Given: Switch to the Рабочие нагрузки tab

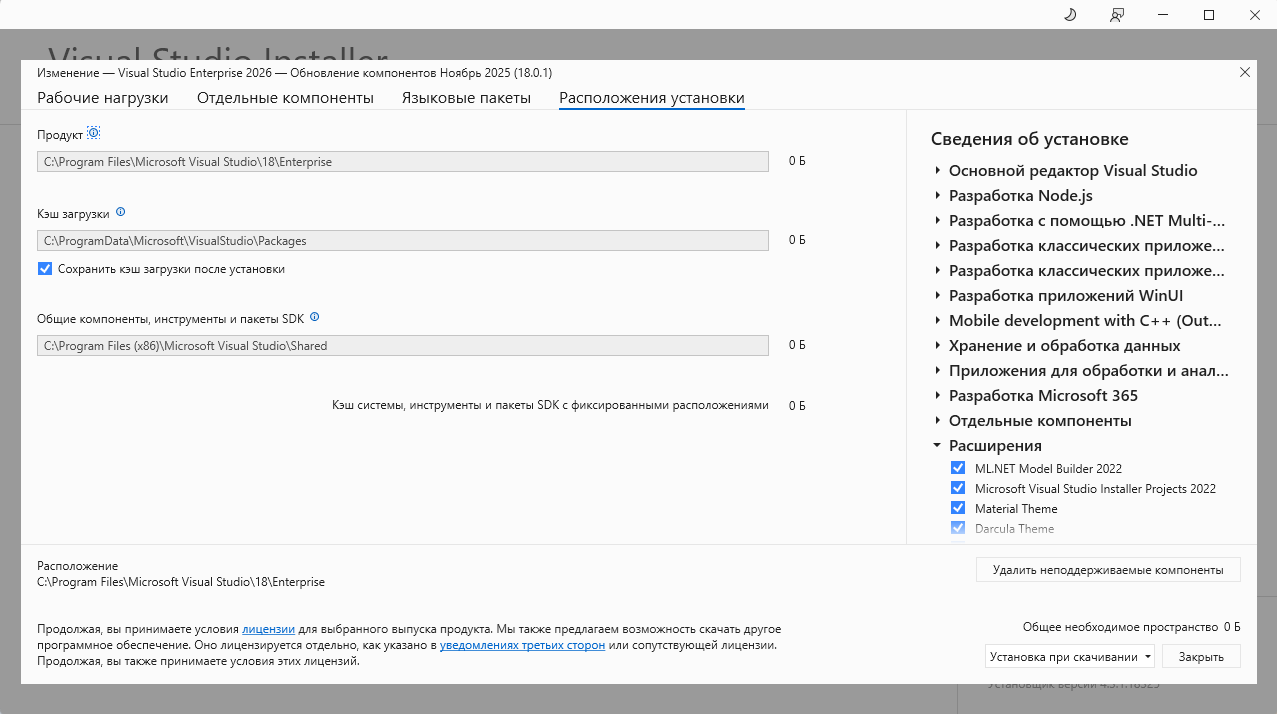Looking at the screenshot, I should pyautogui.click(x=102, y=98).
